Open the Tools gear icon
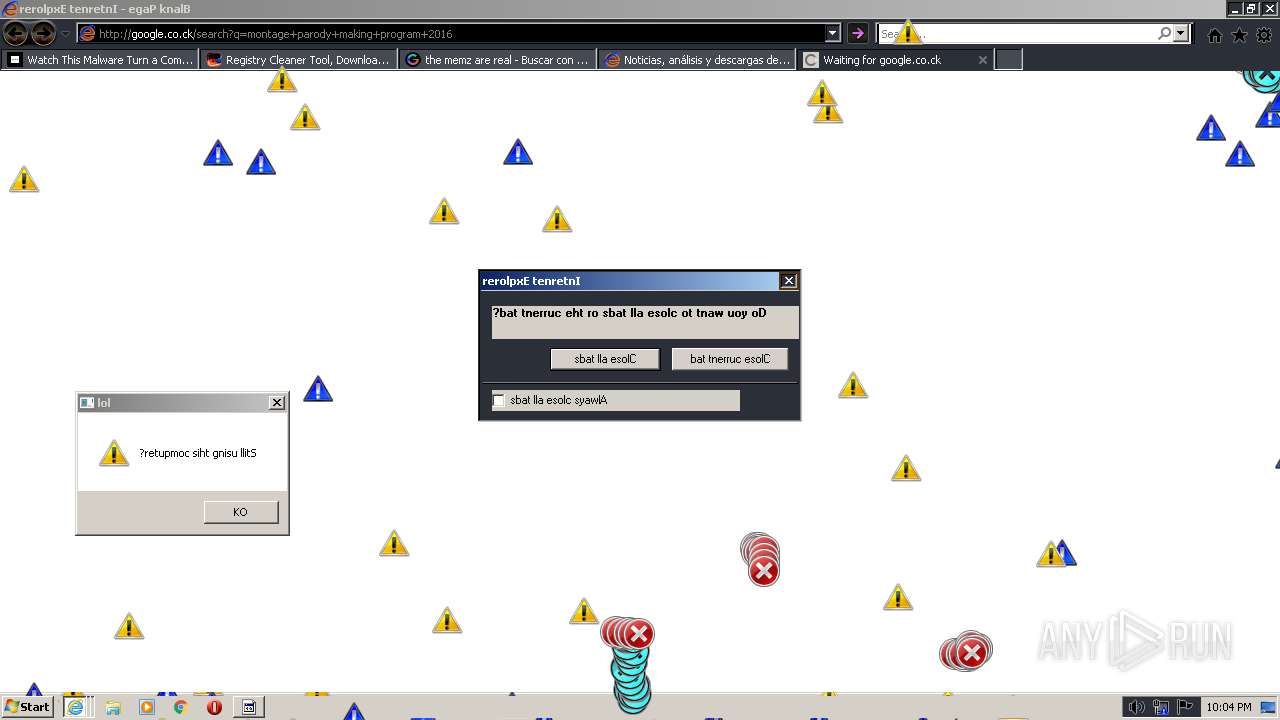The width and height of the screenshot is (1280, 720). pyautogui.click(x=1264, y=35)
